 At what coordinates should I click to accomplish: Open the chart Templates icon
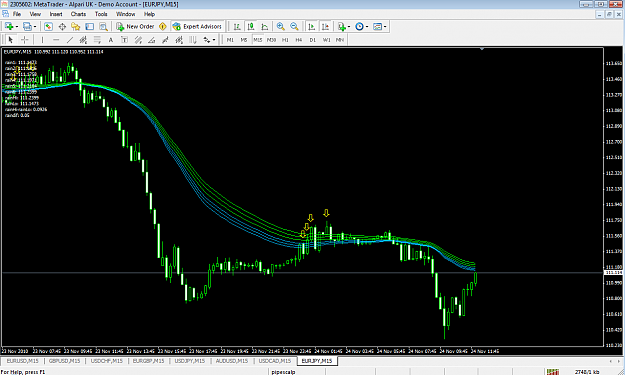(x=377, y=27)
